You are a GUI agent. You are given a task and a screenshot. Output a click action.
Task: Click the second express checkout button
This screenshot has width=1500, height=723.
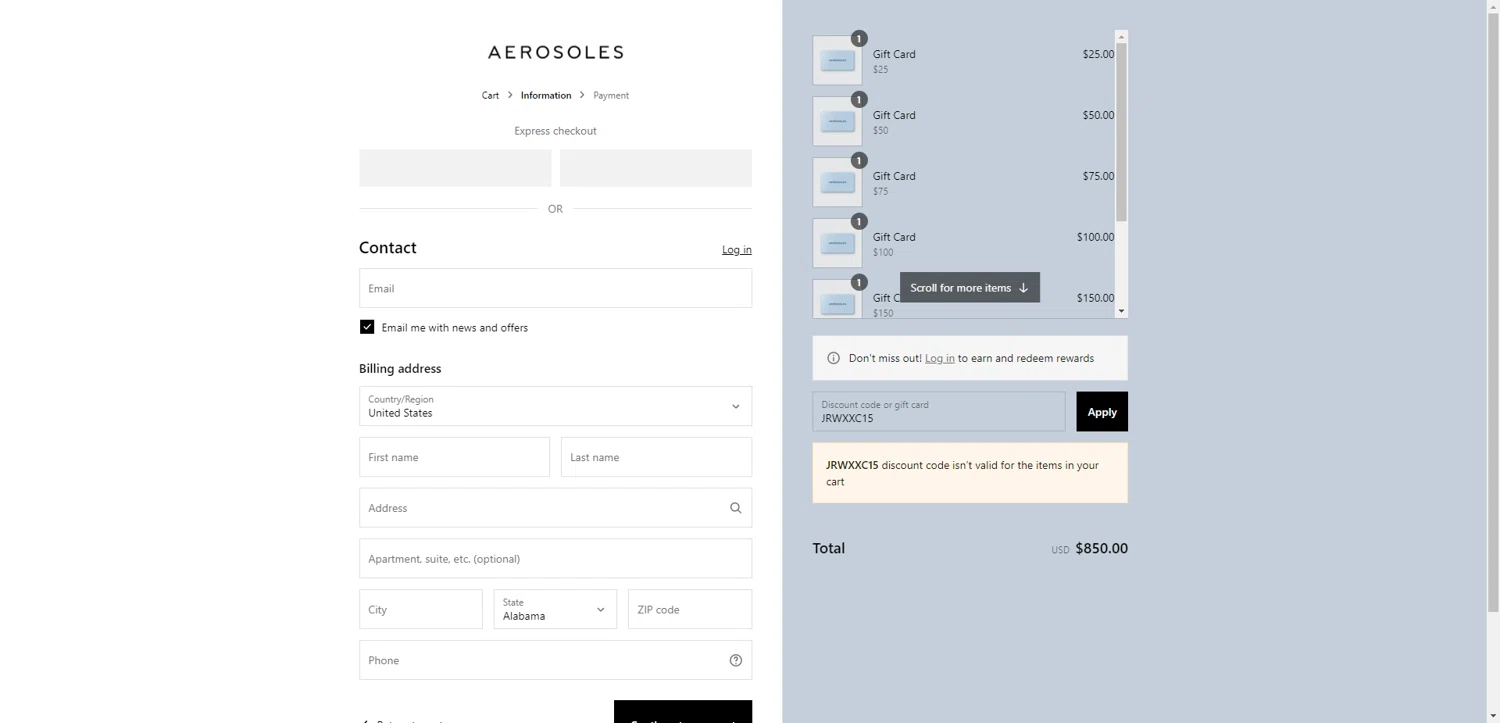coord(656,168)
